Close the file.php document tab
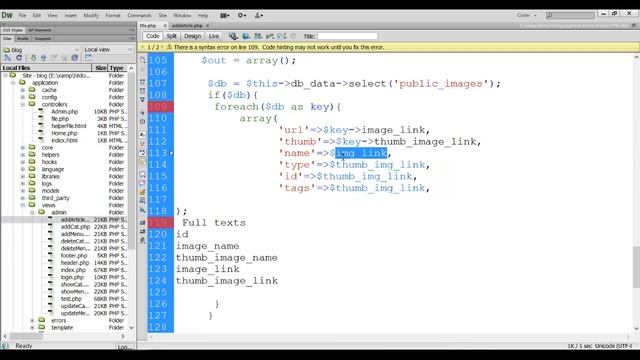This screenshot has width=640, height=360. tap(165, 26)
